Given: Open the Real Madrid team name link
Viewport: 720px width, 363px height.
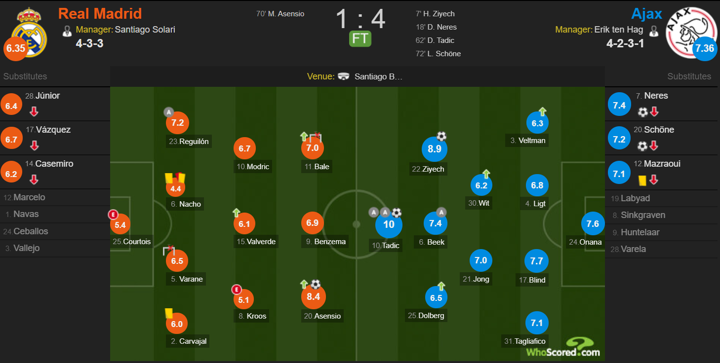Looking at the screenshot, I should [100, 13].
